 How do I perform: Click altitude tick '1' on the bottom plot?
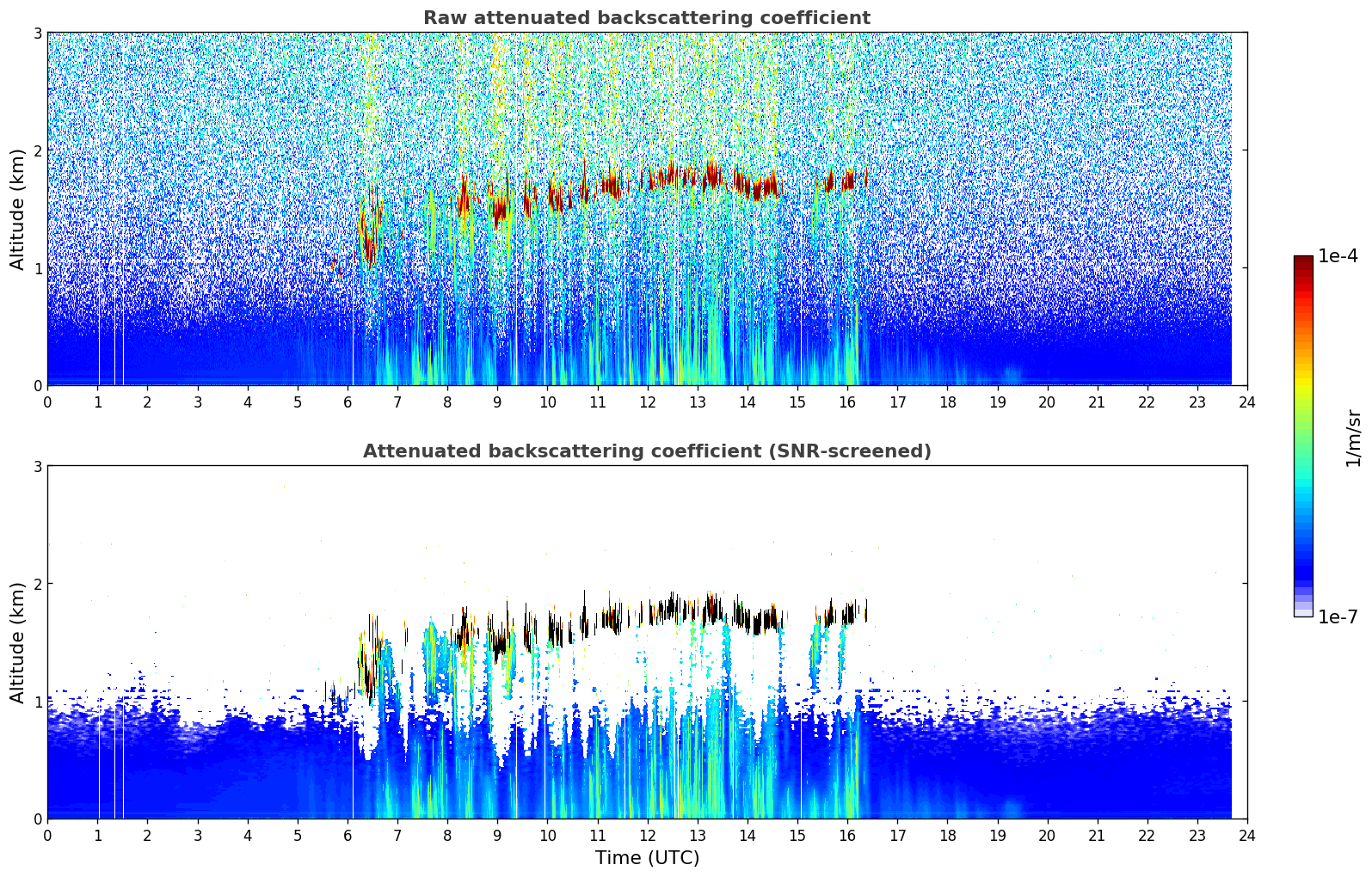coord(37,702)
